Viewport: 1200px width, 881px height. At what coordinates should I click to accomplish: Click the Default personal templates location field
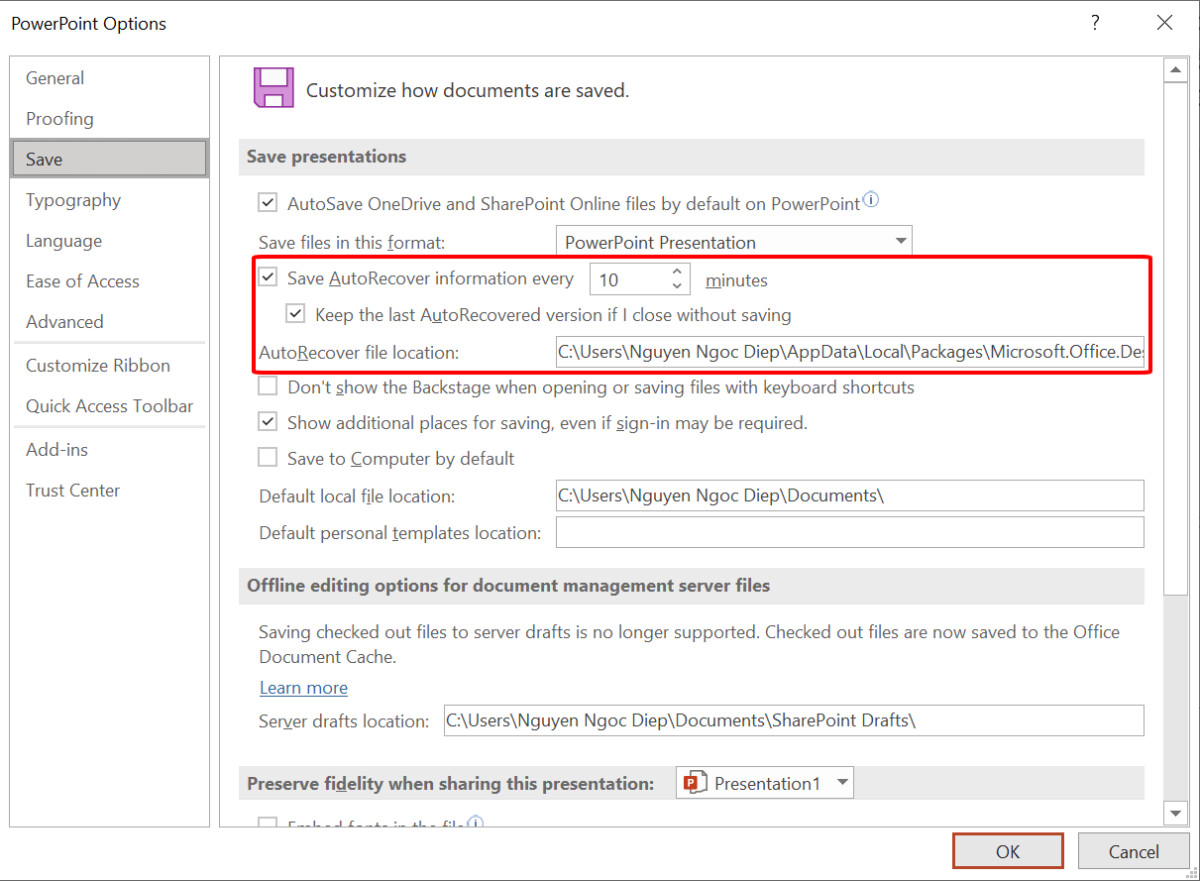coord(850,532)
